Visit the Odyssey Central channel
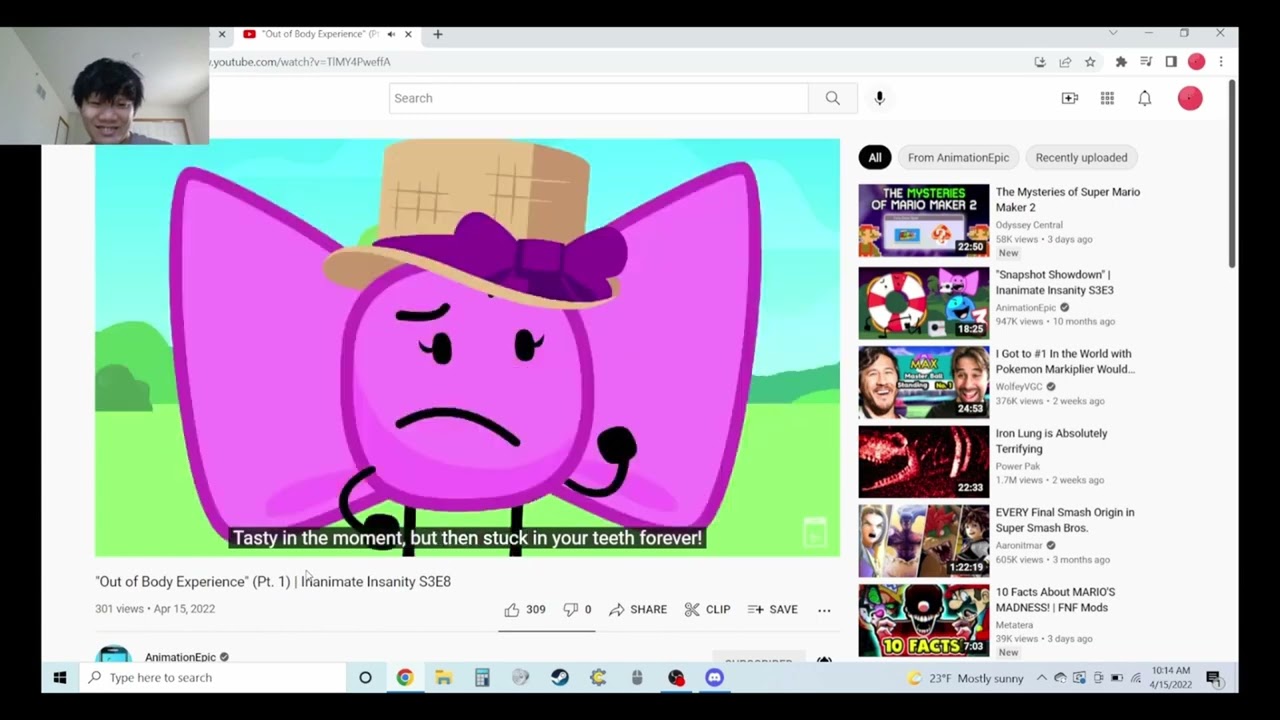1280x720 pixels. pos(1028,225)
